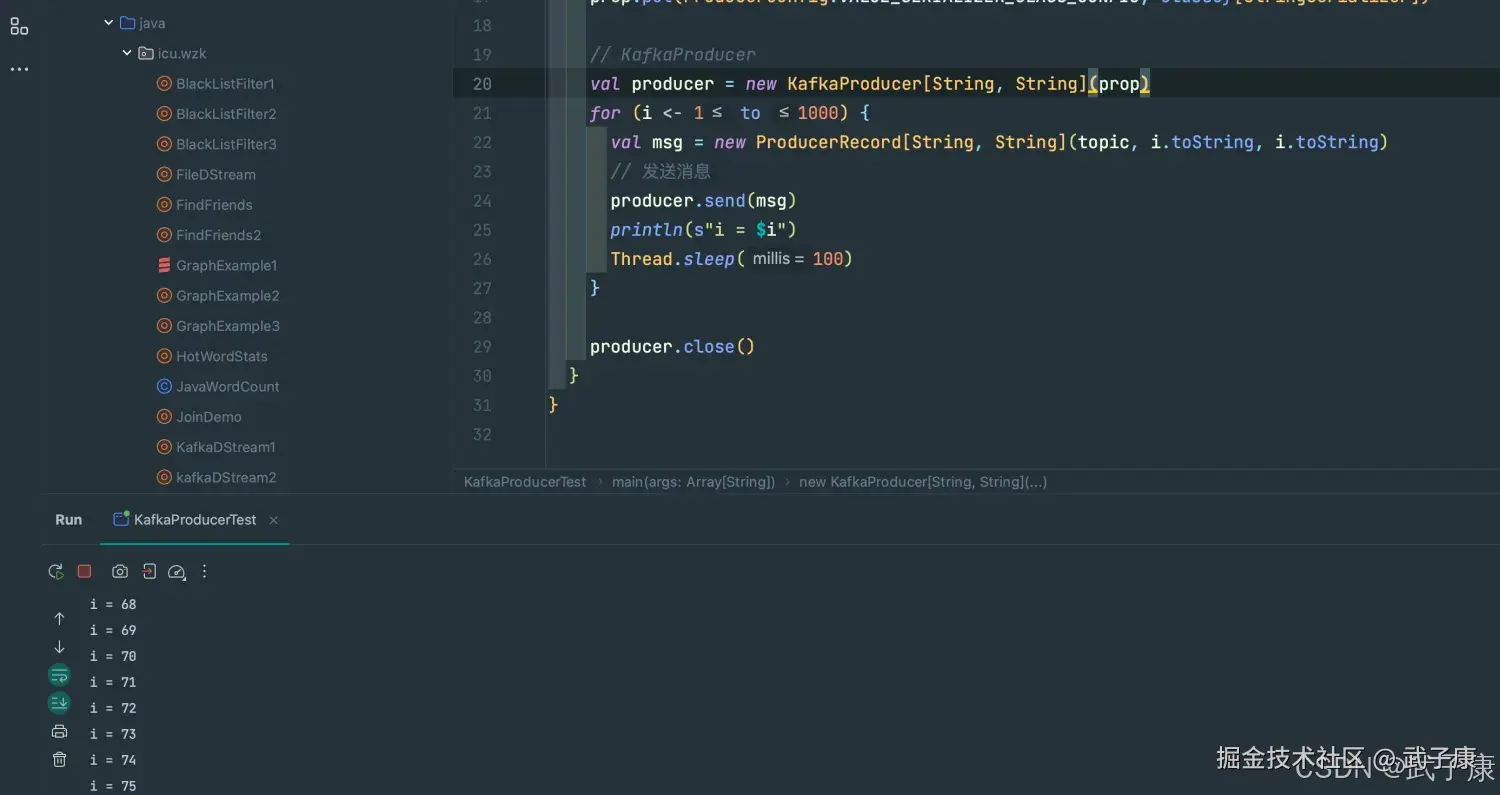Click 'ProducerRecord[String, String]' in code
Viewport: 1500px width, 795px height.
(911, 142)
